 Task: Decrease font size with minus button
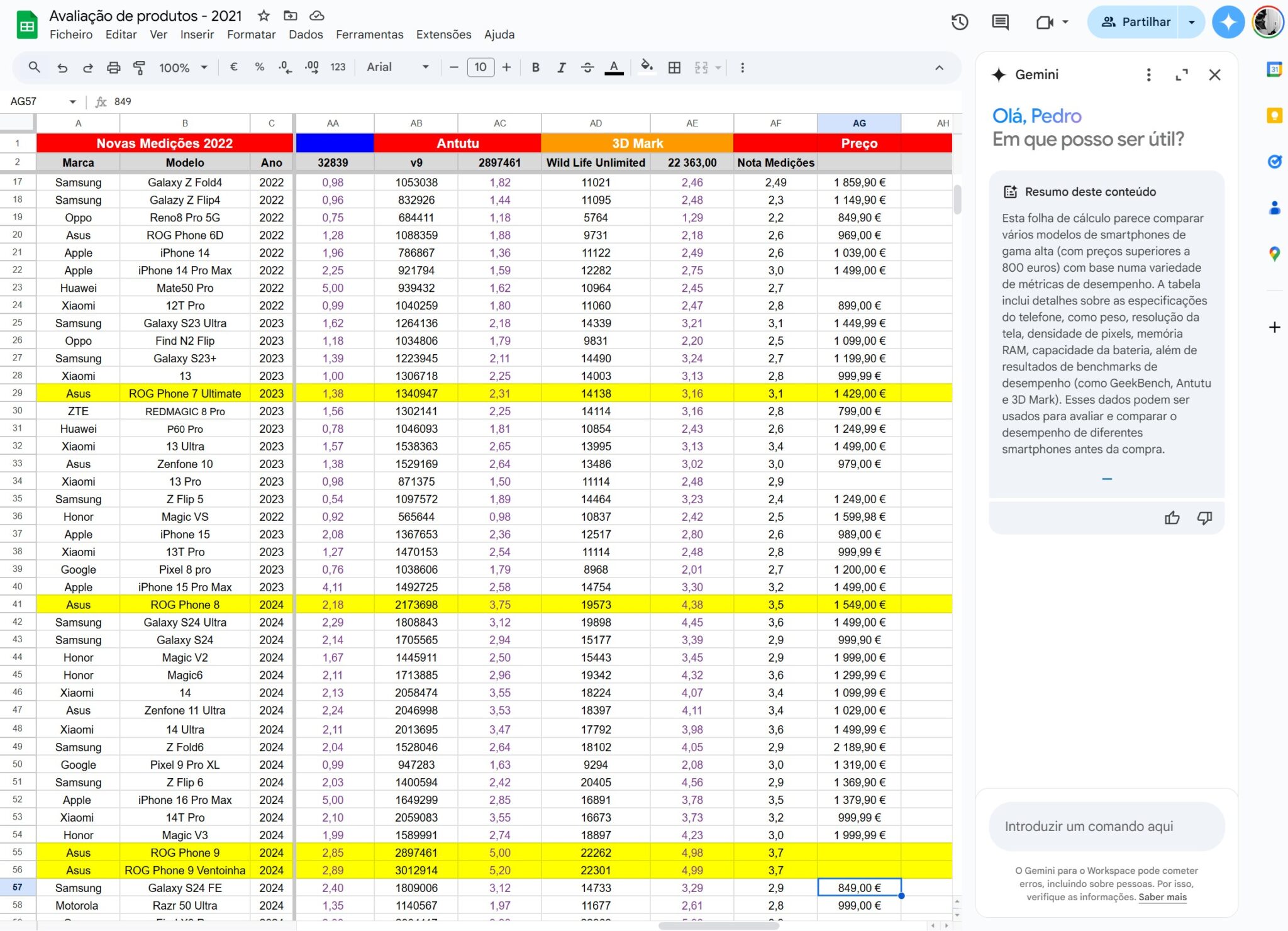click(453, 67)
